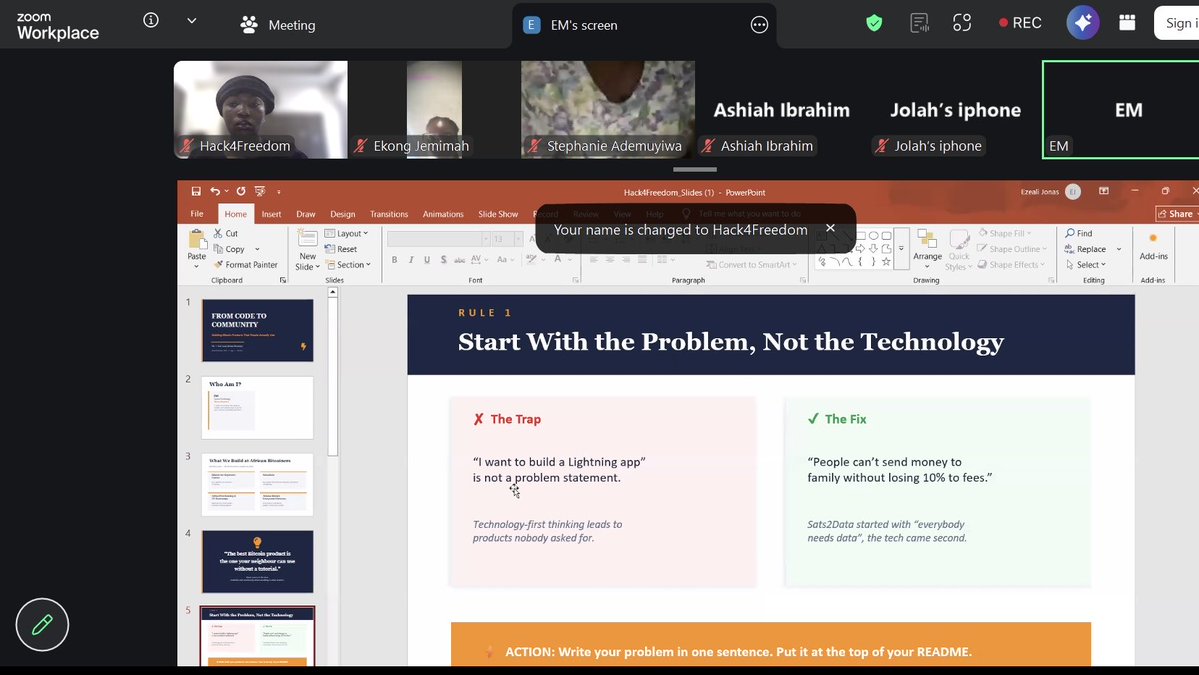Select the Jolah's iphone participant tile
Screen dimensions: 1199x675
tap(955, 109)
